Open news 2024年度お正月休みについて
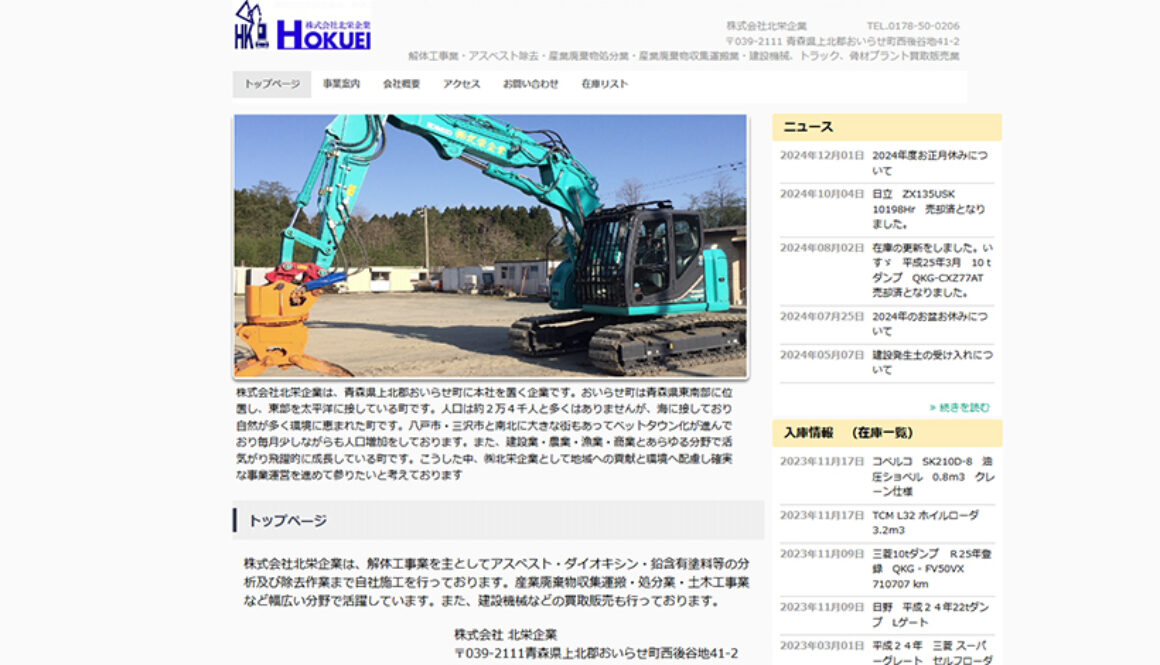This screenshot has height=665, width=1160. (x=930, y=163)
